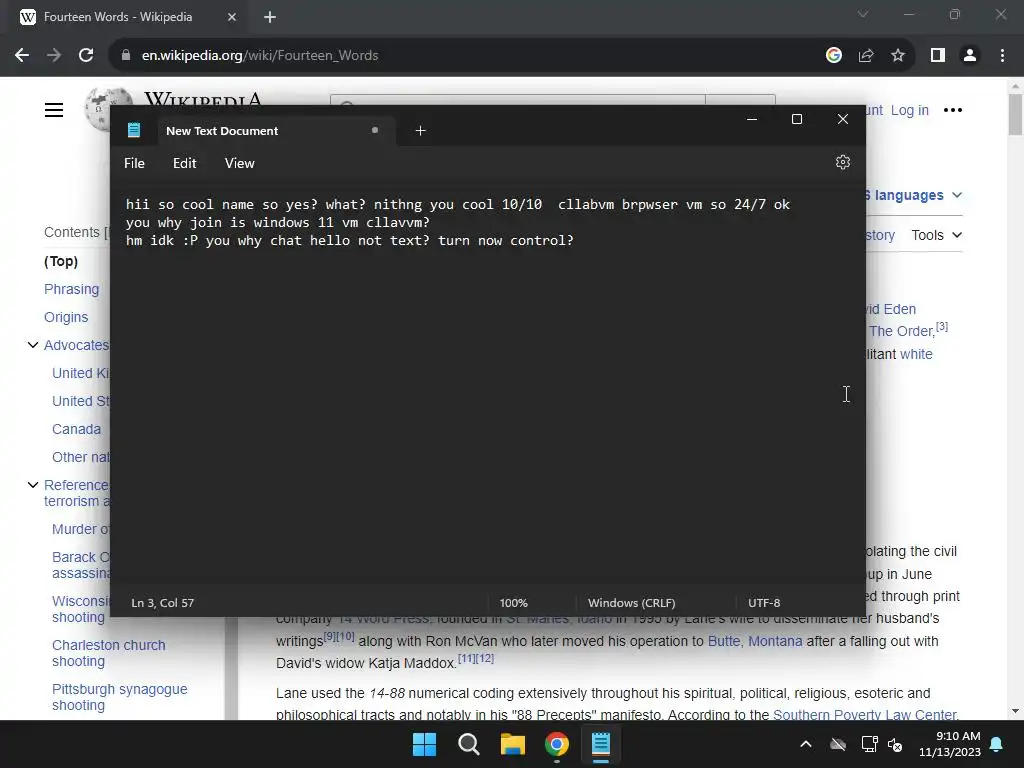
Task: Collapse the Advocates section in contents
Action: 33,345
